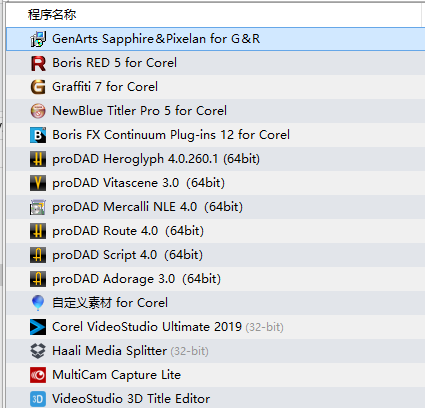This screenshot has width=425, height=408.
Task: Sort list by 程序名称 column header
Action: (x=52, y=15)
